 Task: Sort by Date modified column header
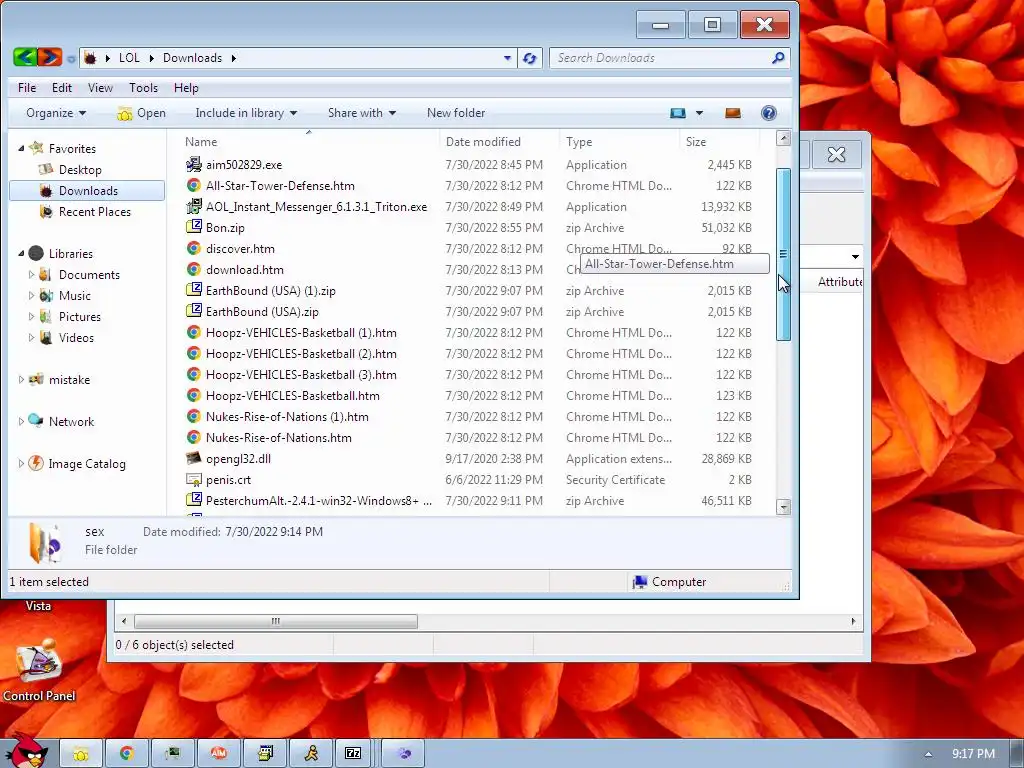coord(499,142)
